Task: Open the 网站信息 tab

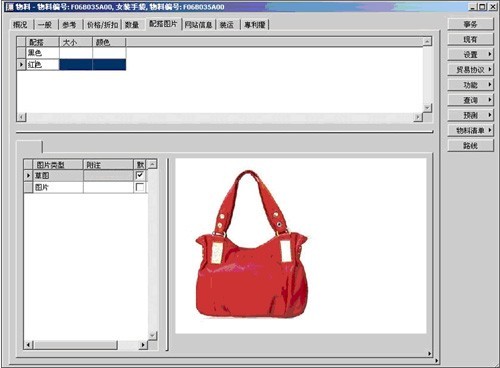Action: pyautogui.click(x=198, y=25)
